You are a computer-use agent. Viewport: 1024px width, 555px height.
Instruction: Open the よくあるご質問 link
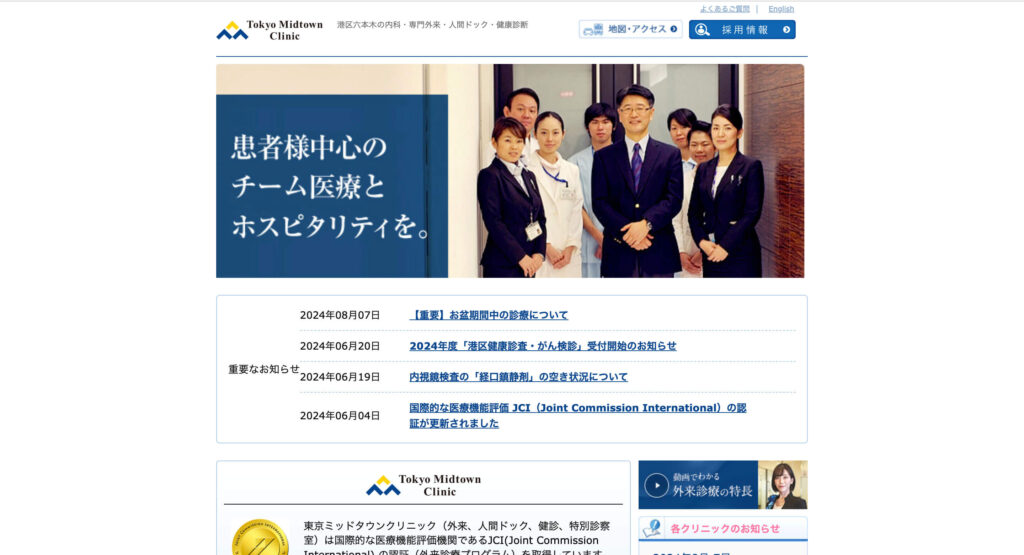click(x=724, y=9)
